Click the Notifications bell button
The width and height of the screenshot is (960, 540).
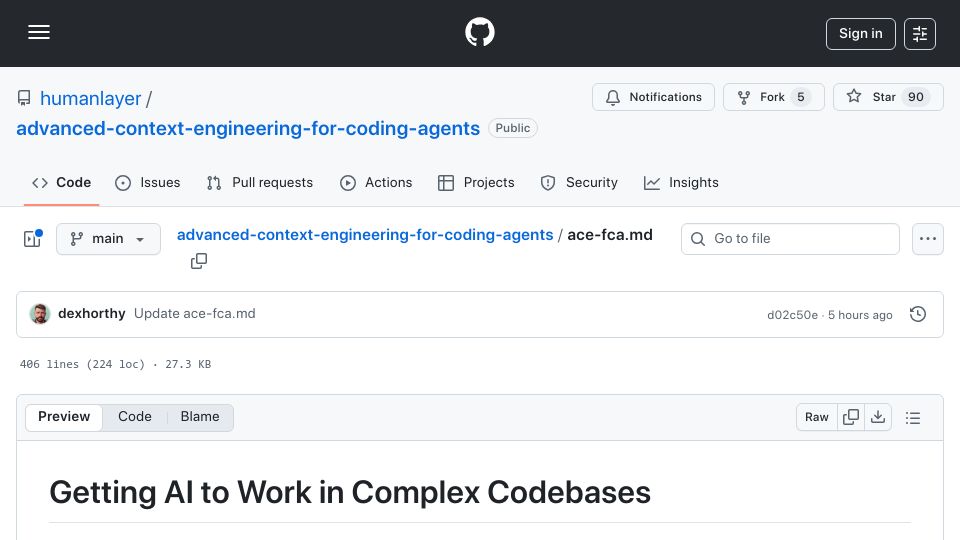click(x=653, y=97)
